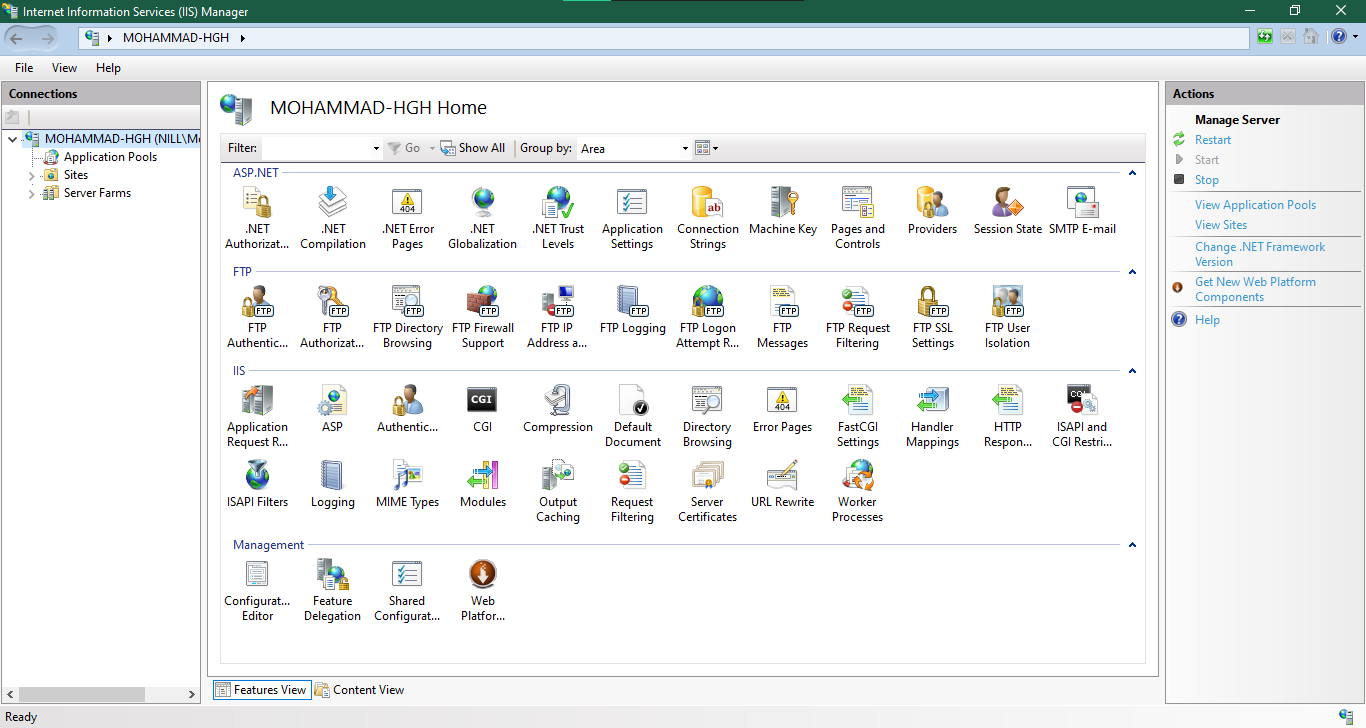The image size is (1366, 728).
Task: Open ISAPI Filters feature
Action: click(x=258, y=484)
